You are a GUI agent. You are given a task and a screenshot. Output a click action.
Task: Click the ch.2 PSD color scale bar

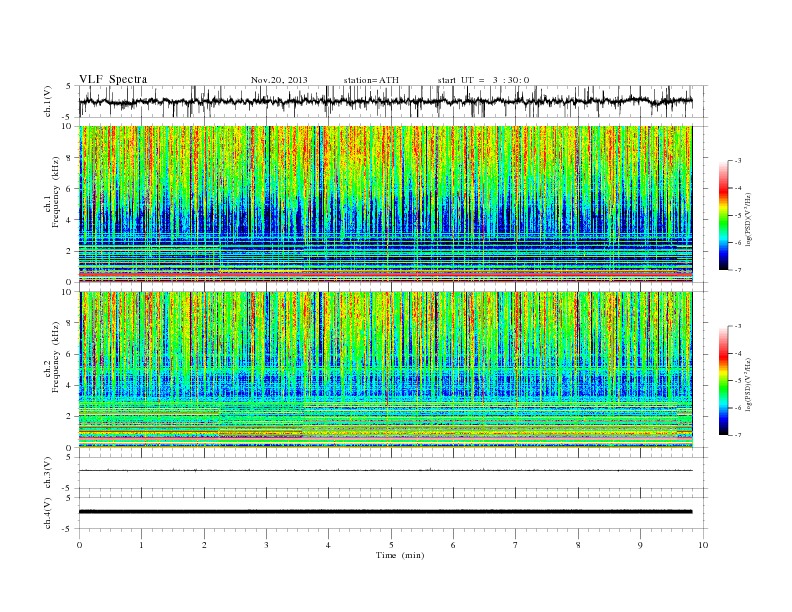pyautogui.click(x=724, y=381)
